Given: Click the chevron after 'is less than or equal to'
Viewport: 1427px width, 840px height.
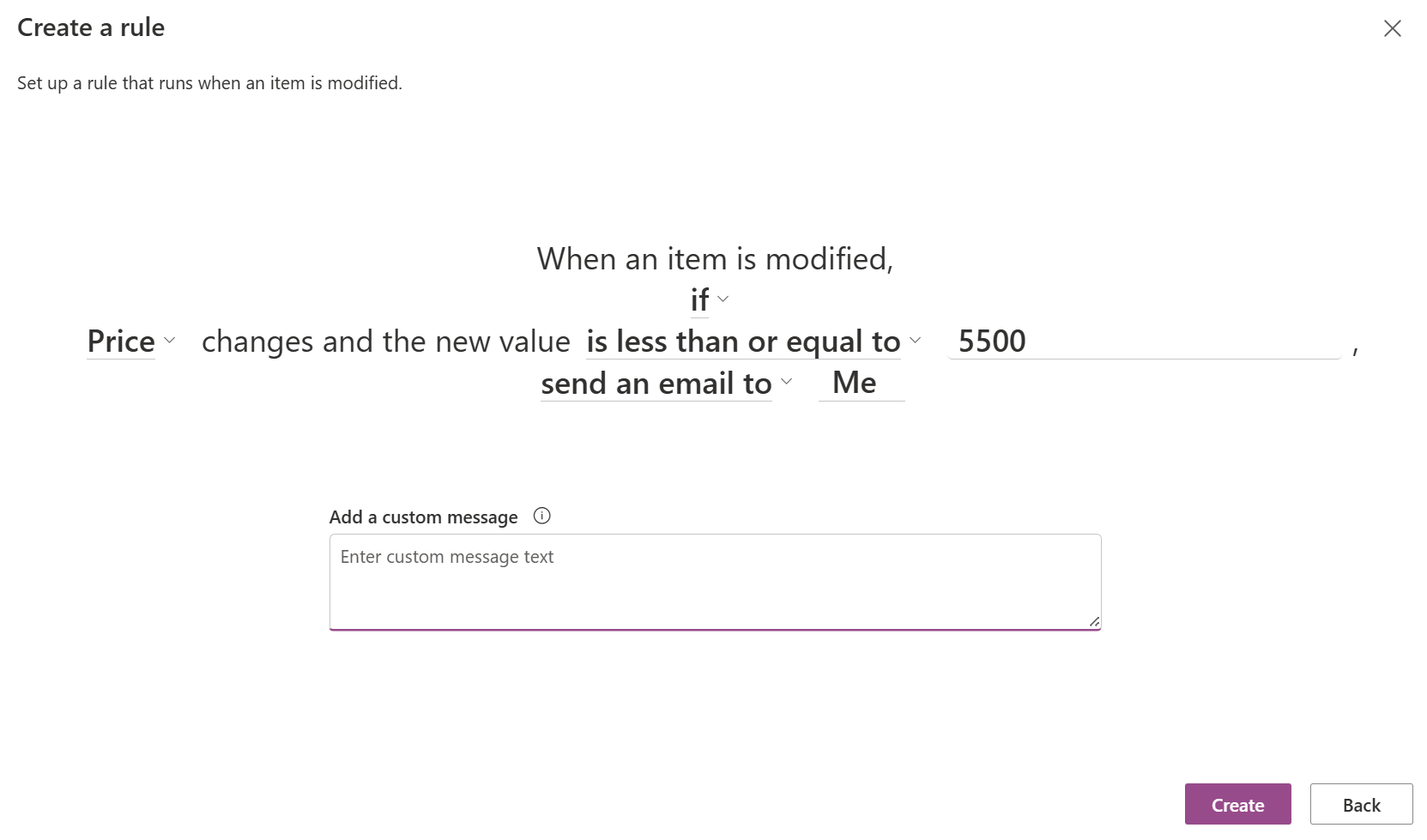Looking at the screenshot, I should coord(916,341).
